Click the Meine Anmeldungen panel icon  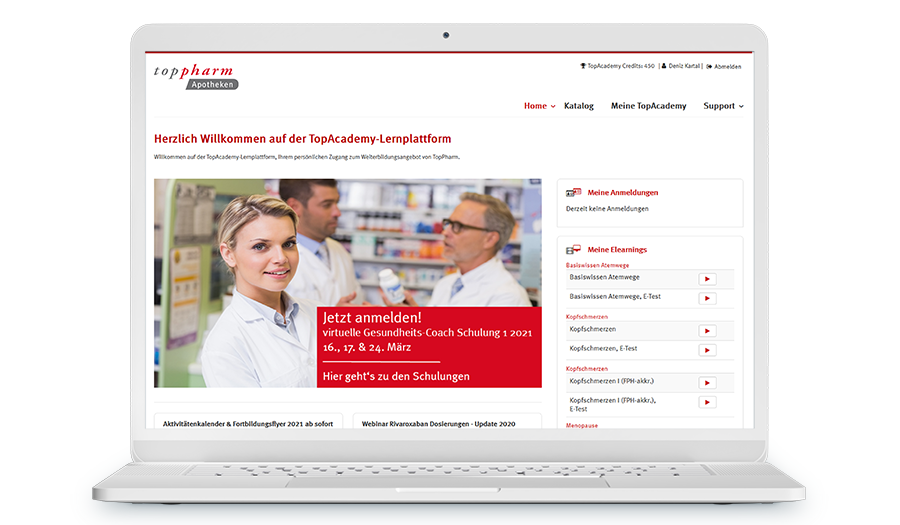click(x=573, y=193)
